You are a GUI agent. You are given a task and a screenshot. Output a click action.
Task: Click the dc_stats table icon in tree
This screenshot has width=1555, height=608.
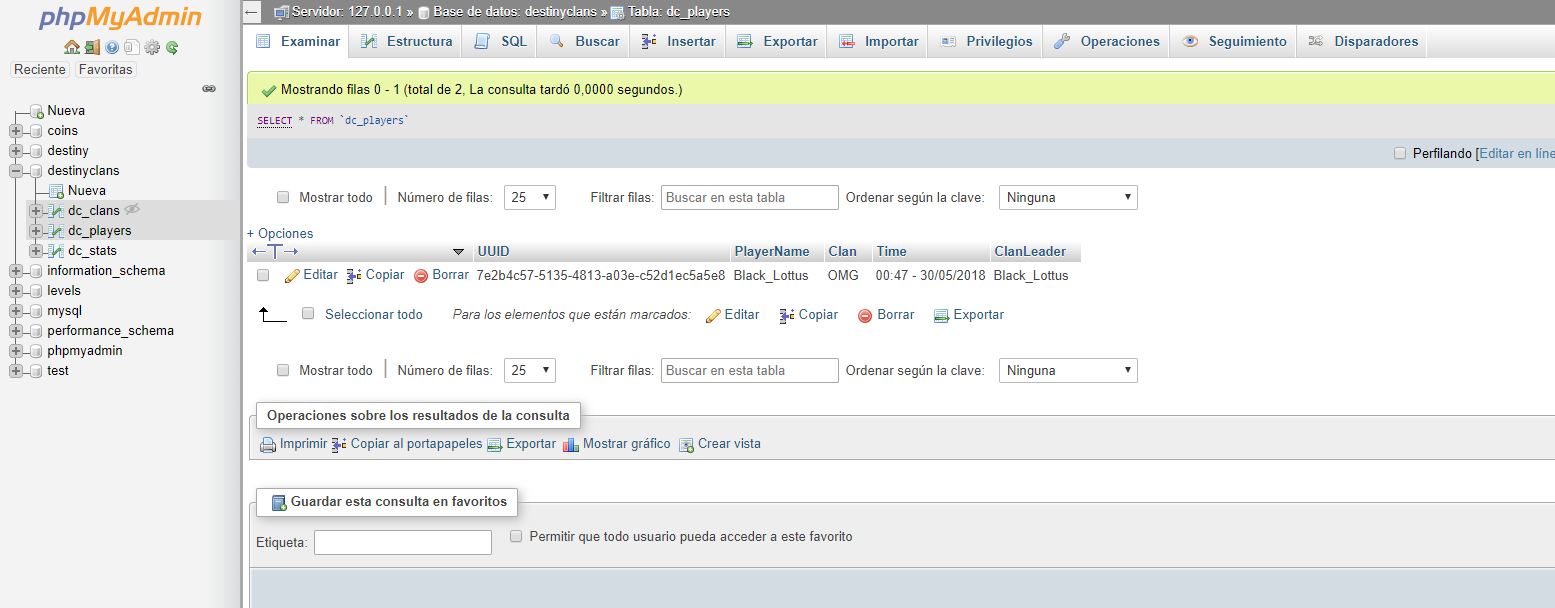56,251
